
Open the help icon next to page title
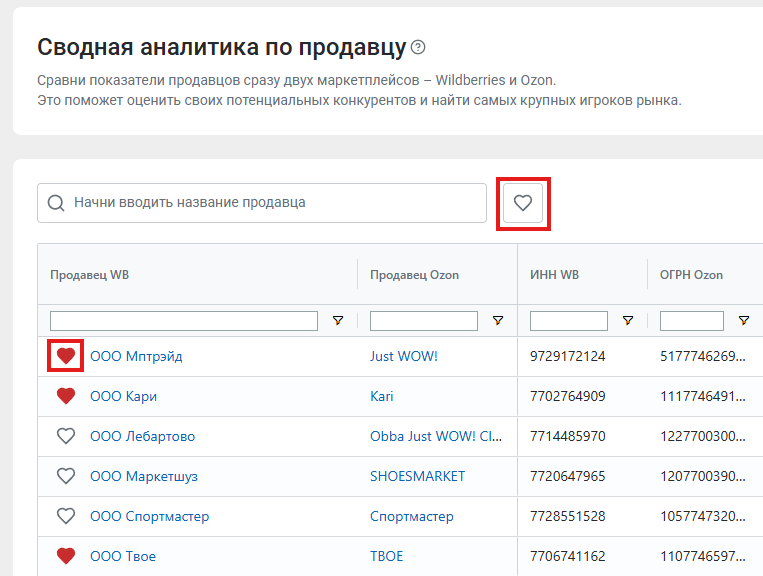pyautogui.click(x=418, y=47)
